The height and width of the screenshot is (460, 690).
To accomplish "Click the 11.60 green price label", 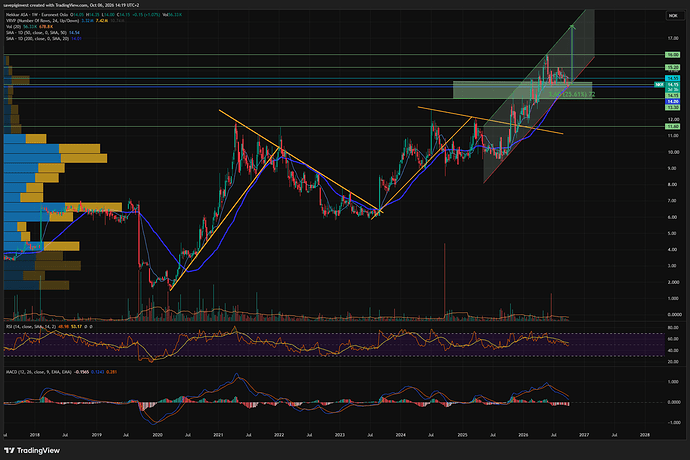I will (672, 126).
